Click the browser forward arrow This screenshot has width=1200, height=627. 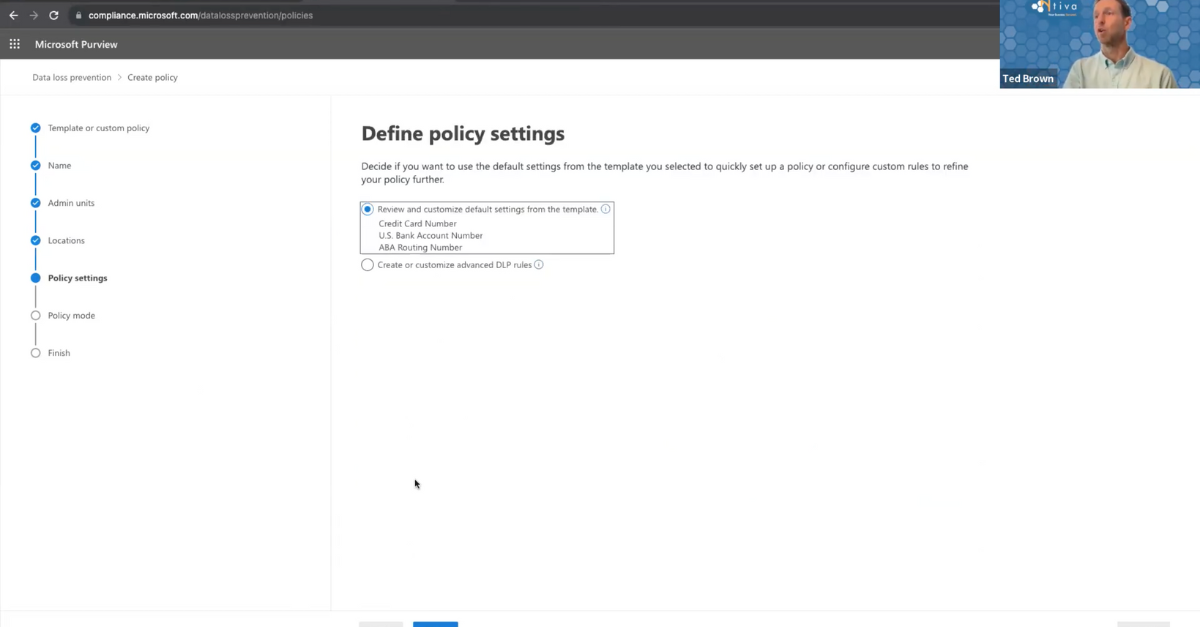pos(34,15)
